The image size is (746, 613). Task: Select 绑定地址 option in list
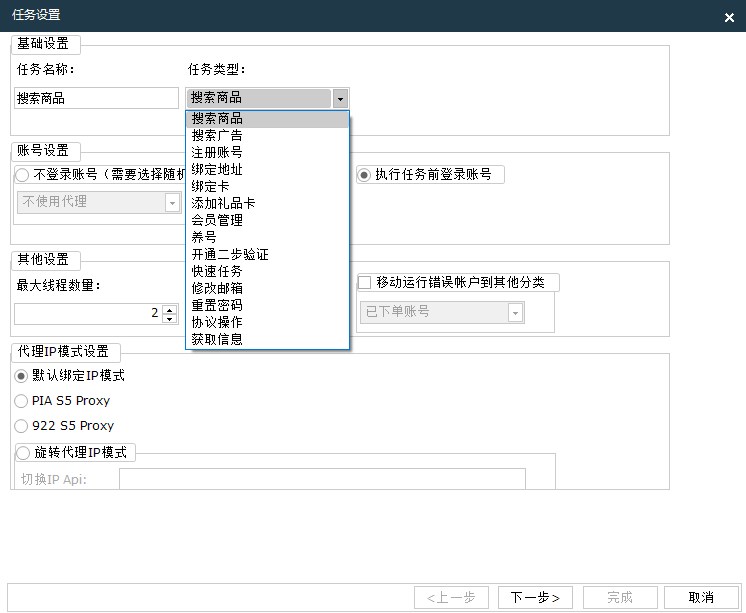(267, 169)
